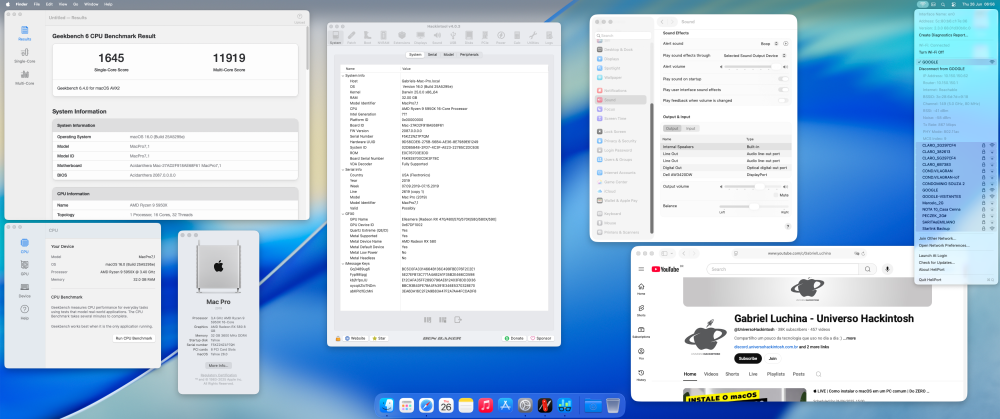Image resolution: width=1000 pixels, height=419 pixels.
Task: Select NVRAM icon in Hackintool toolbar
Action: pos(384,37)
